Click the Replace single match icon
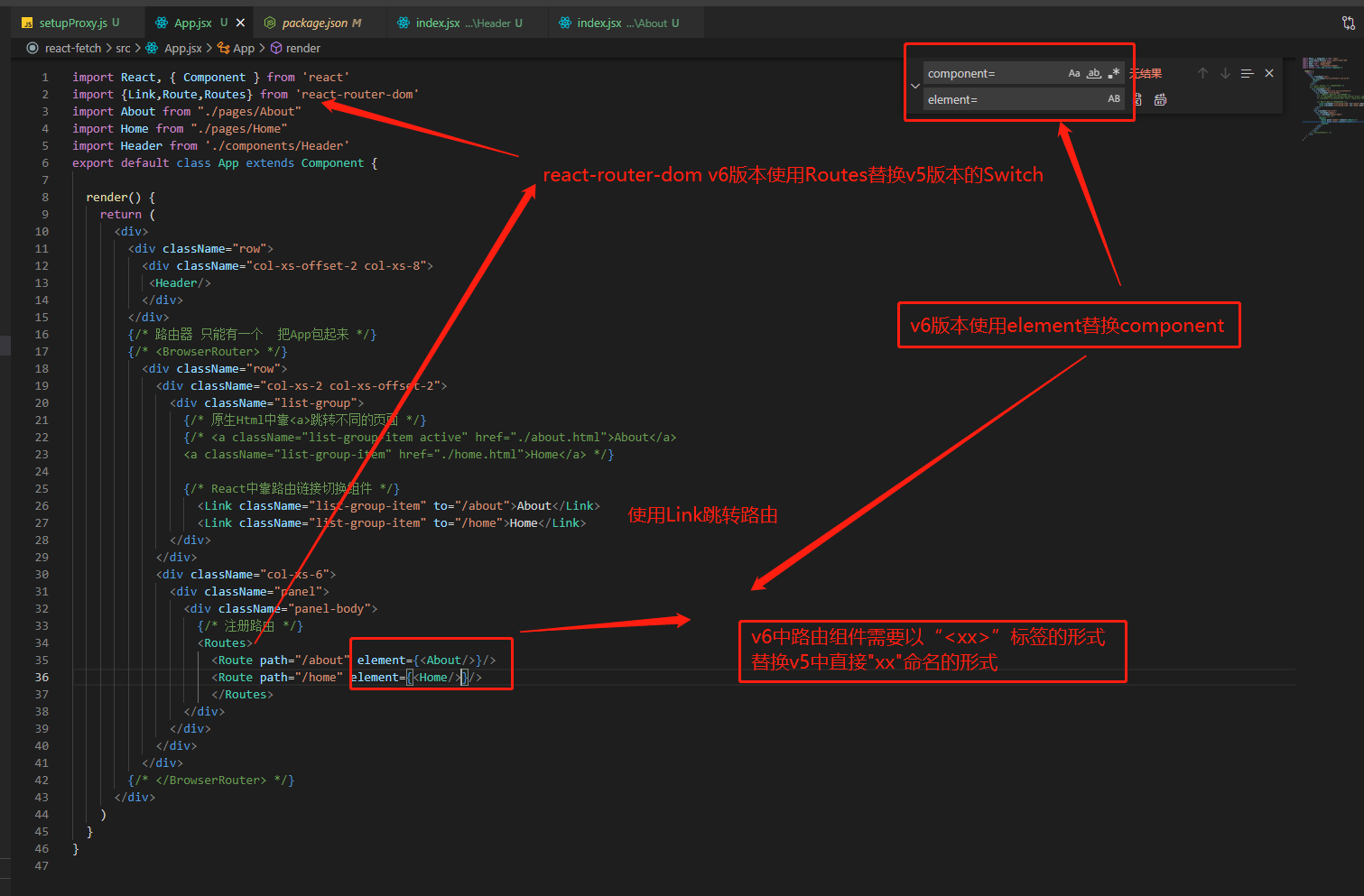Image resolution: width=1364 pixels, height=896 pixels. [x=1138, y=99]
